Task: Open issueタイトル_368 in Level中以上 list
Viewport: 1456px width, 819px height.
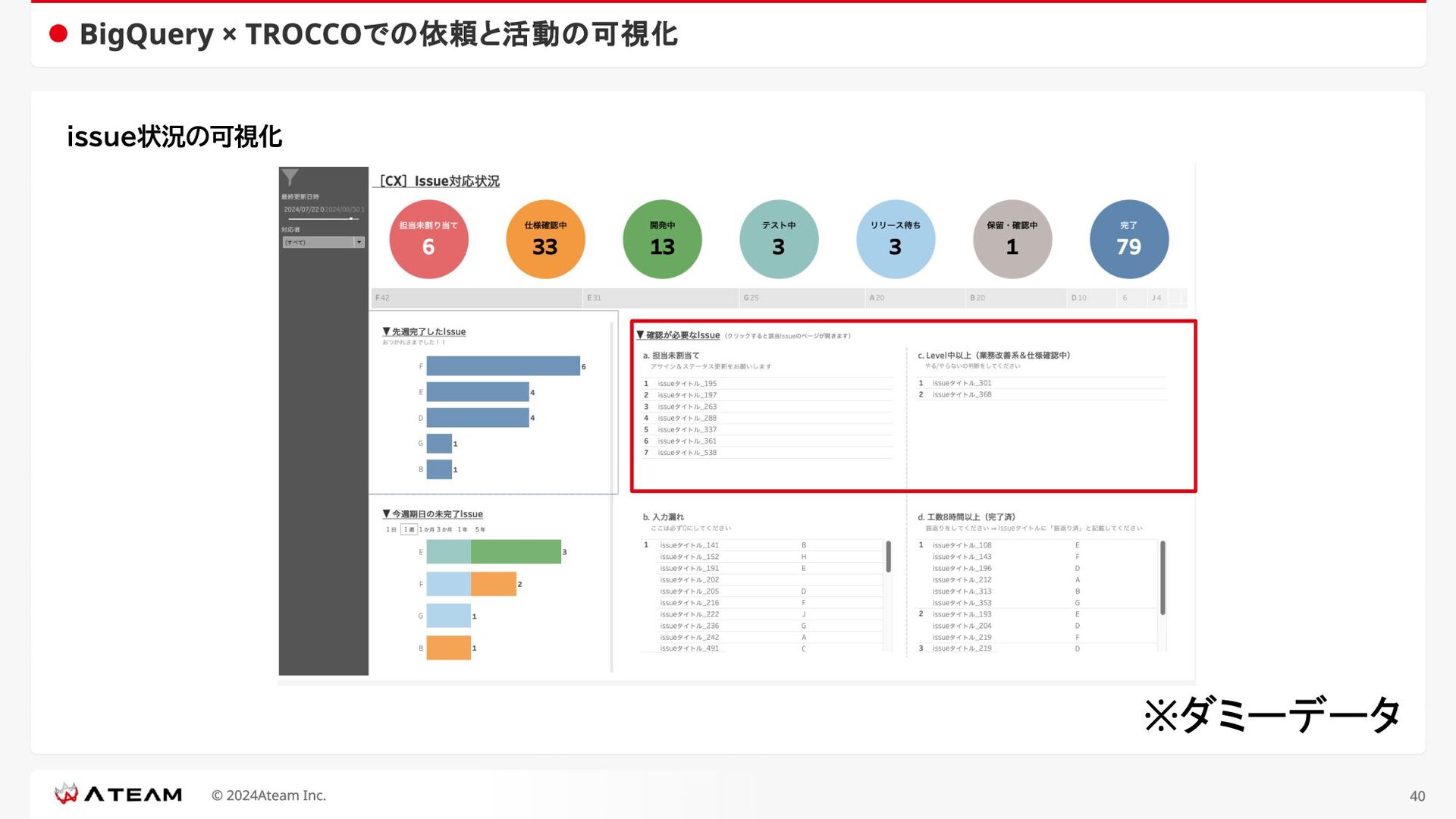Action: click(962, 394)
